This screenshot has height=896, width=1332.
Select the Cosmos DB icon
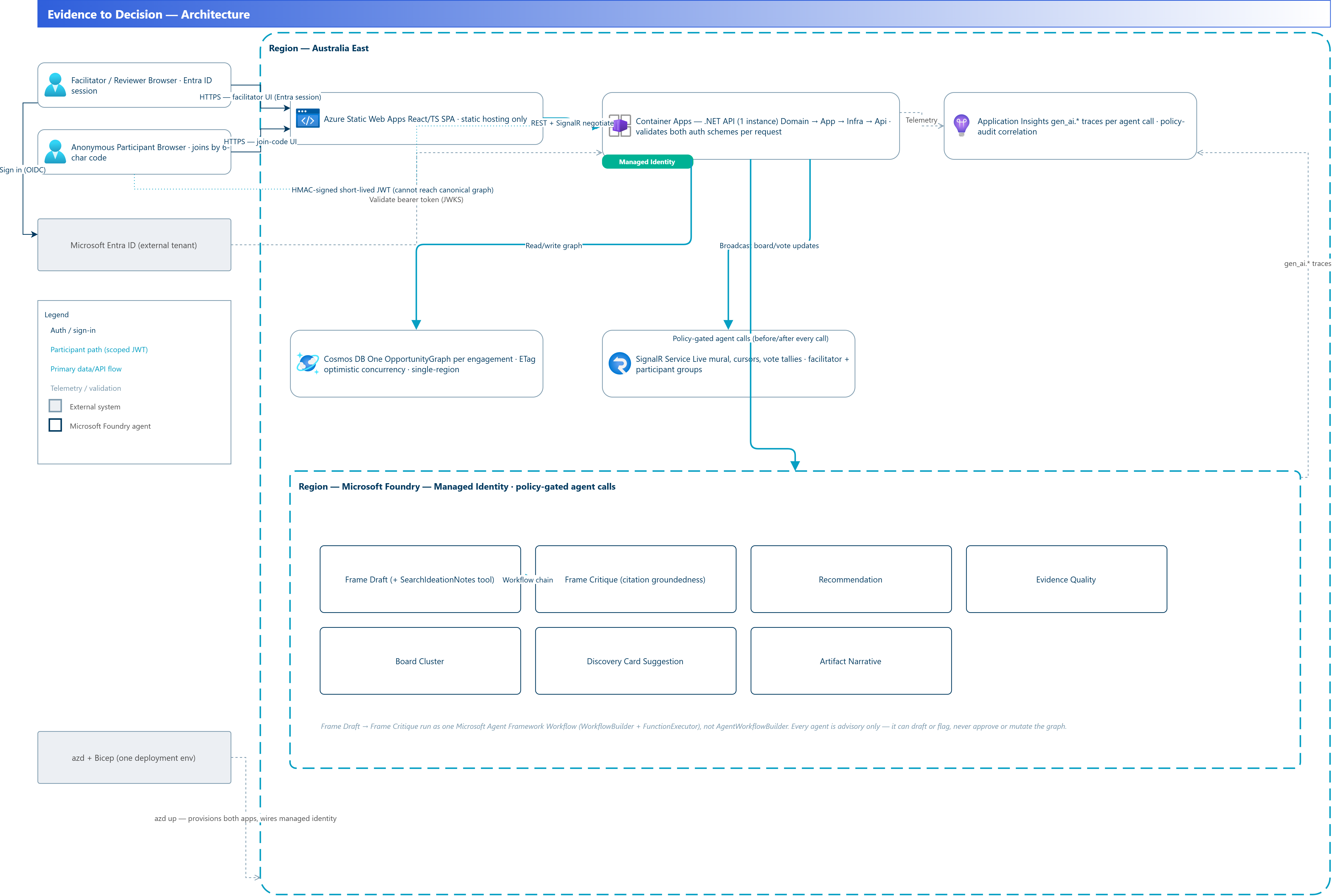coord(308,364)
